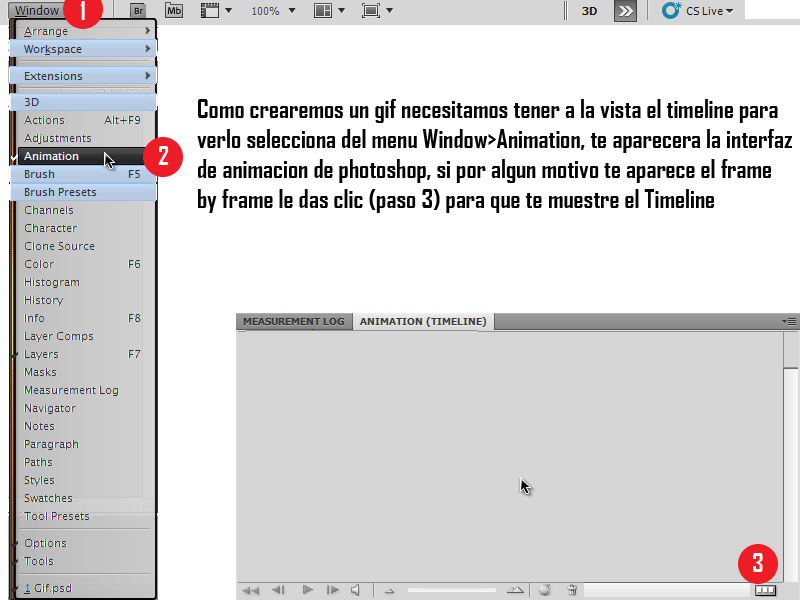Choose 3D from the Window menu
Screen dimensions: 800x600
[83, 102]
